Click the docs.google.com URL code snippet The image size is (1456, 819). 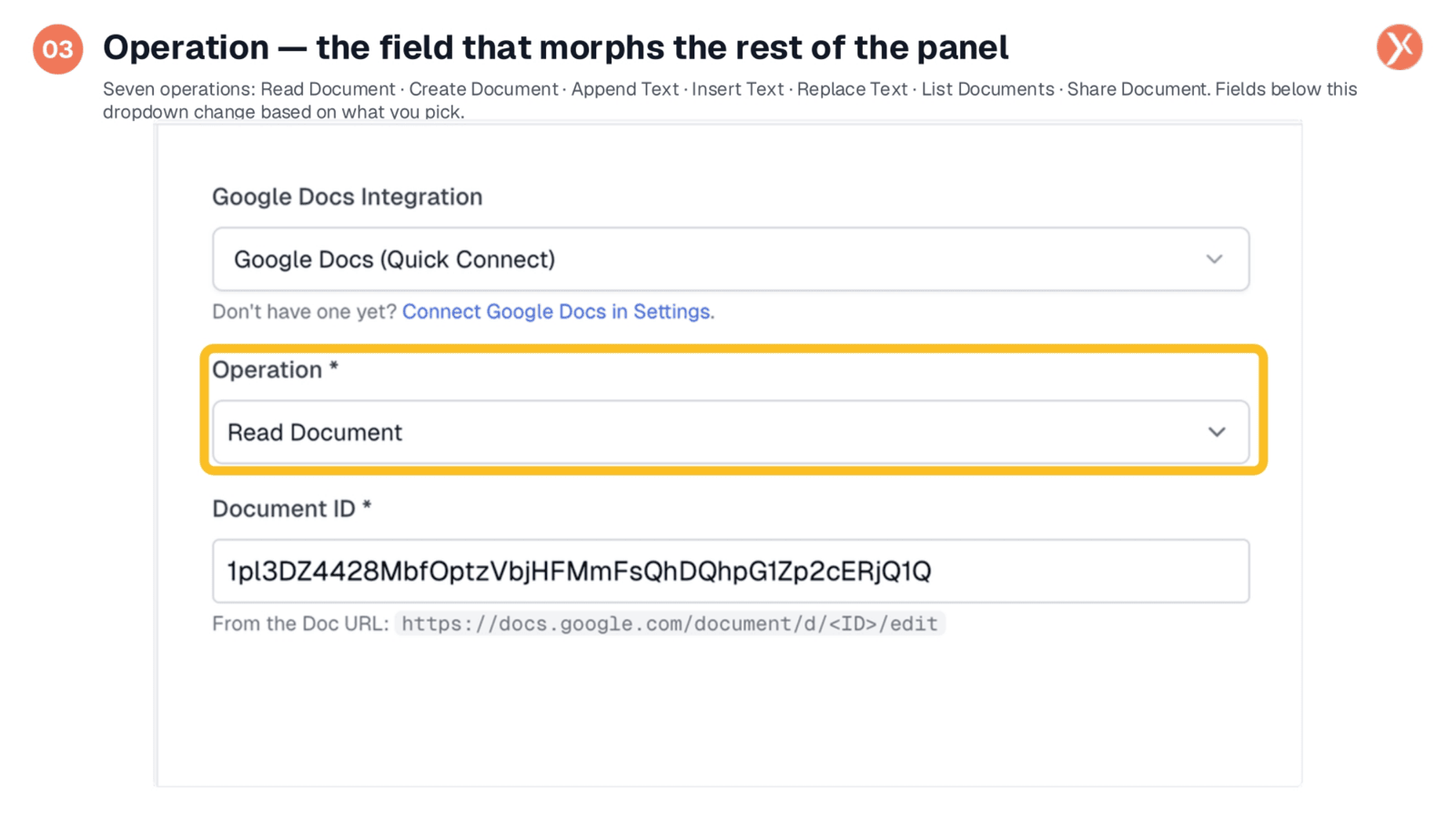[670, 623]
